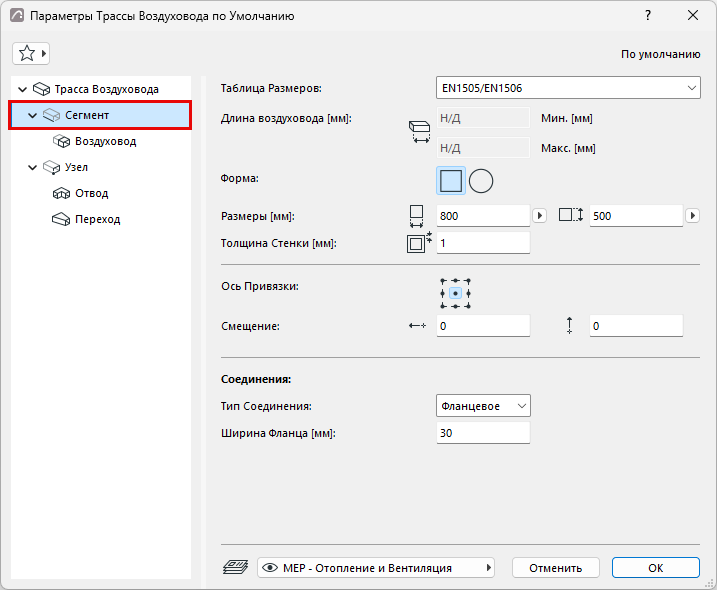Viewport: 717px width, 590px height.
Task: Click the layers icon at the bottom
Action: (x=235, y=567)
